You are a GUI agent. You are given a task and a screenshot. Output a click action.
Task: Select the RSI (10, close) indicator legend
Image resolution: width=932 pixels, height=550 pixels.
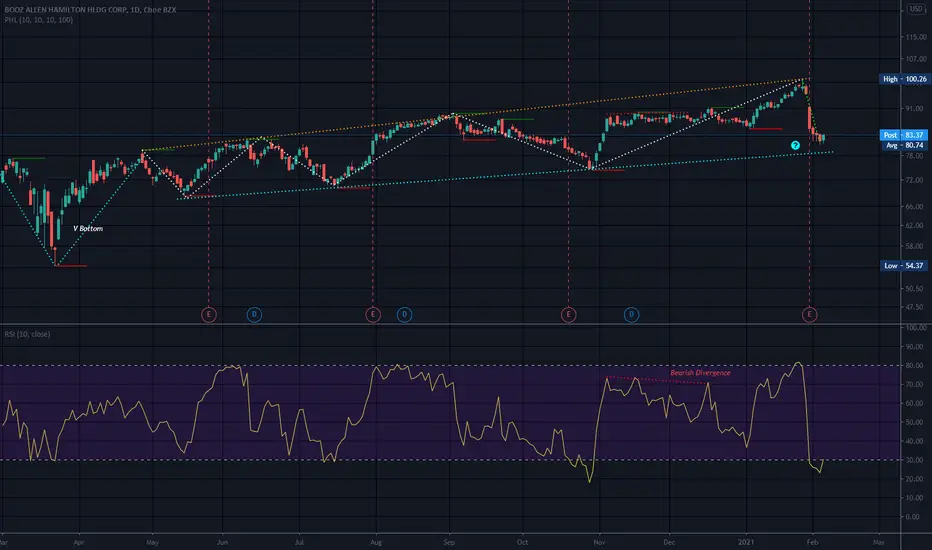27,334
